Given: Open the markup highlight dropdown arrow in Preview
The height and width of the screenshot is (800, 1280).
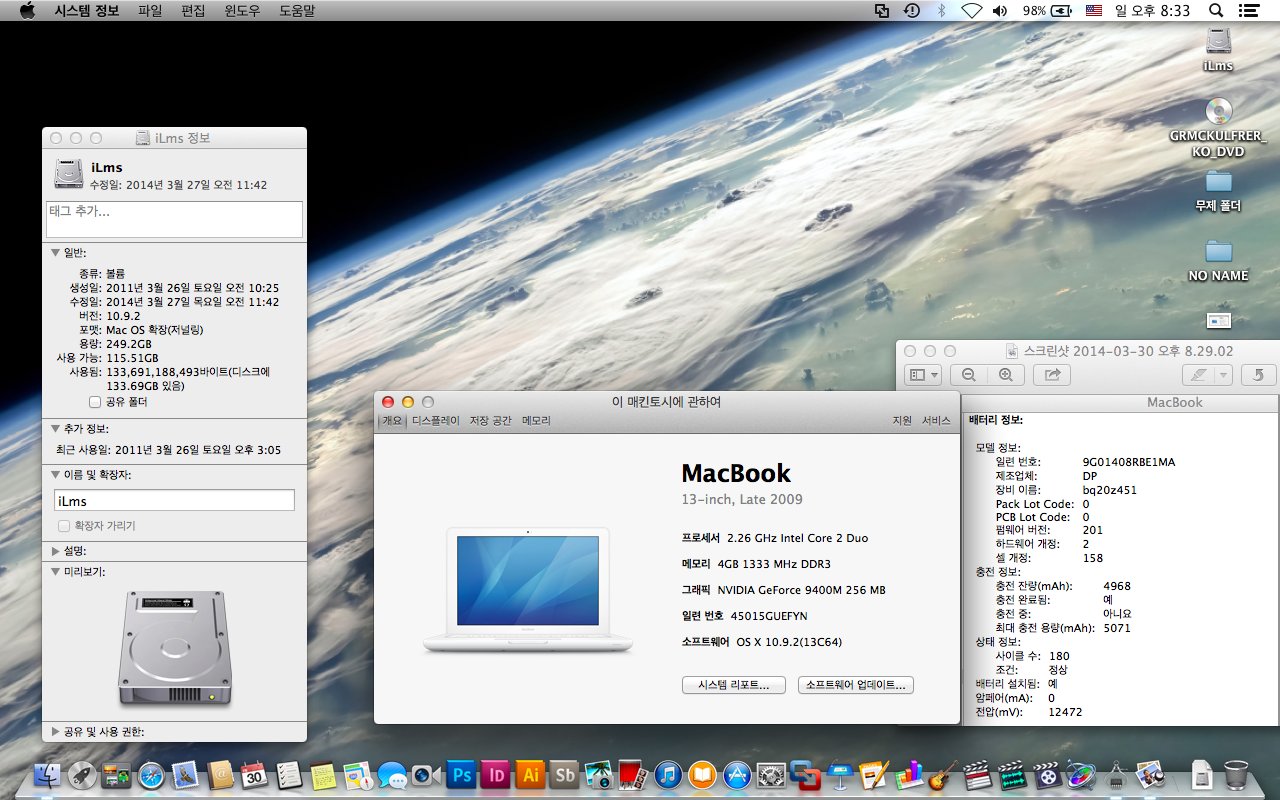Looking at the screenshot, I should (1224, 375).
